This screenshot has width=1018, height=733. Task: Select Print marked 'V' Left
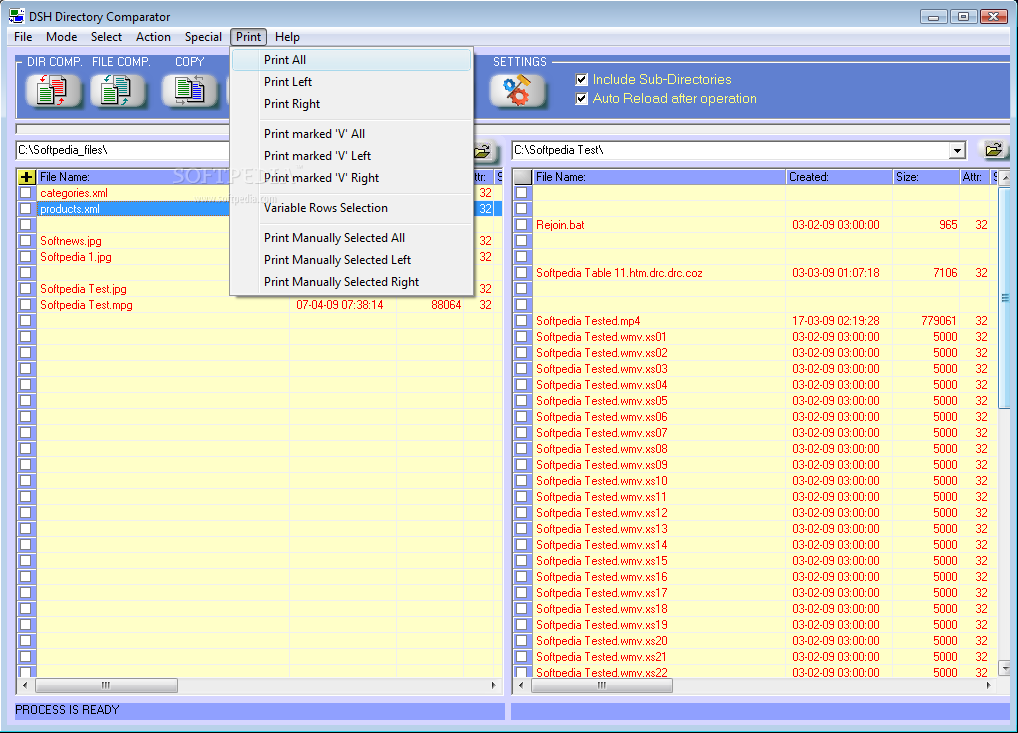(351, 156)
